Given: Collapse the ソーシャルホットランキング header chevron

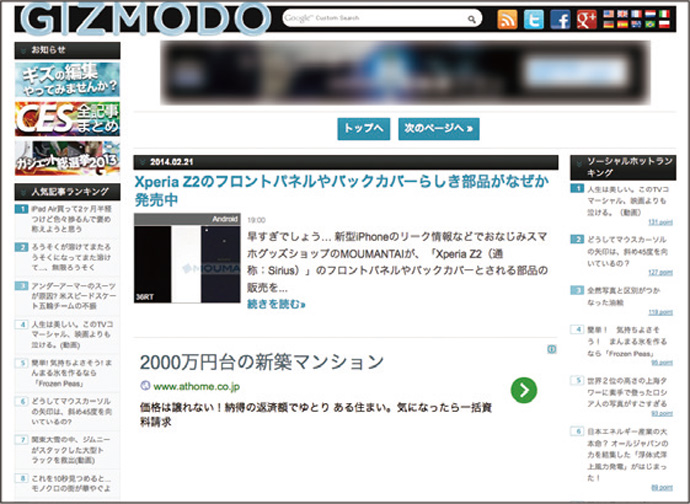Looking at the screenshot, I should click(x=579, y=162).
